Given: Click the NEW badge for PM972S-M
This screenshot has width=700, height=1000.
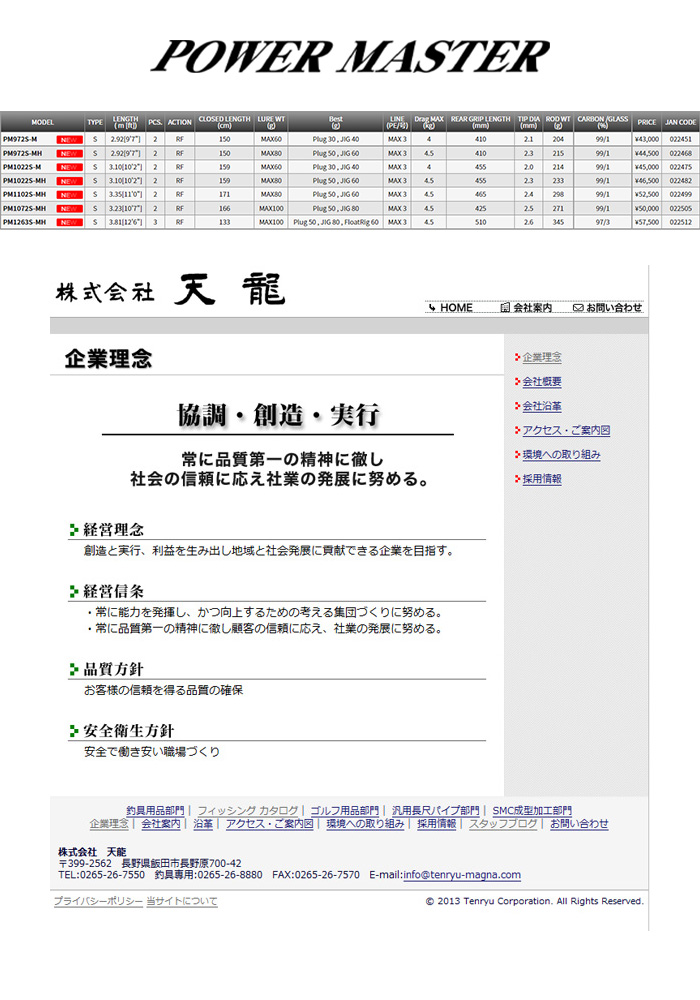Looking at the screenshot, I should coord(69,139).
